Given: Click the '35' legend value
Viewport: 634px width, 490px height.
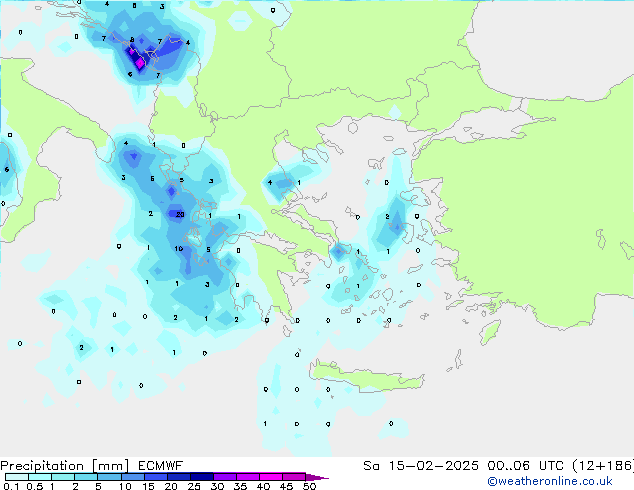Looking at the screenshot, I should (240, 486).
